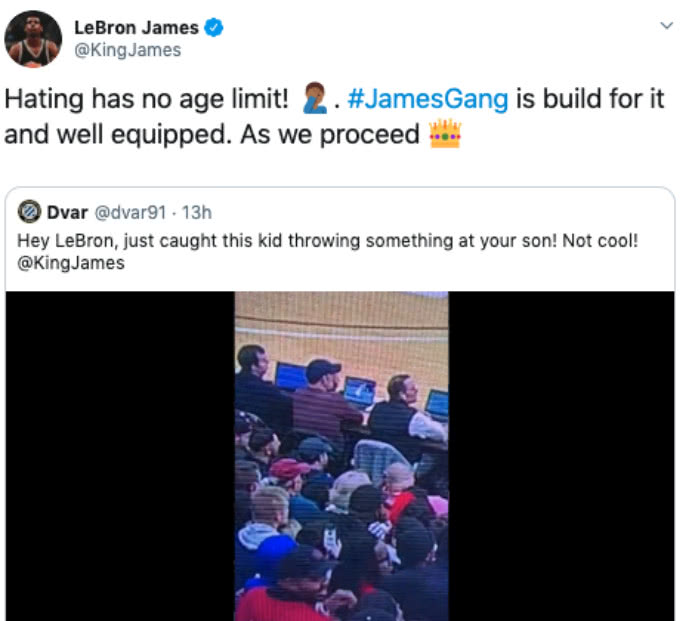Image resolution: width=692 pixels, height=621 pixels.
Task: Open the LeBron James display name
Action: pyautogui.click(x=136, y=28)
